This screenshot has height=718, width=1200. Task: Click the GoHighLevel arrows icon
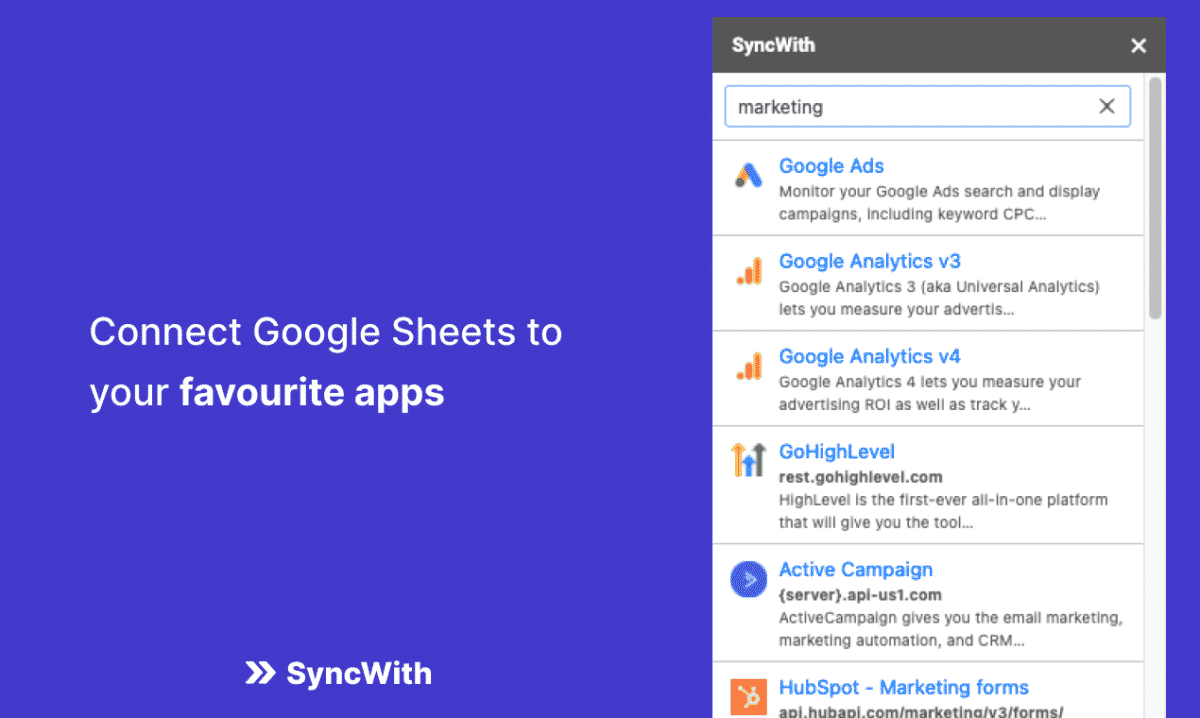point(748,460)
